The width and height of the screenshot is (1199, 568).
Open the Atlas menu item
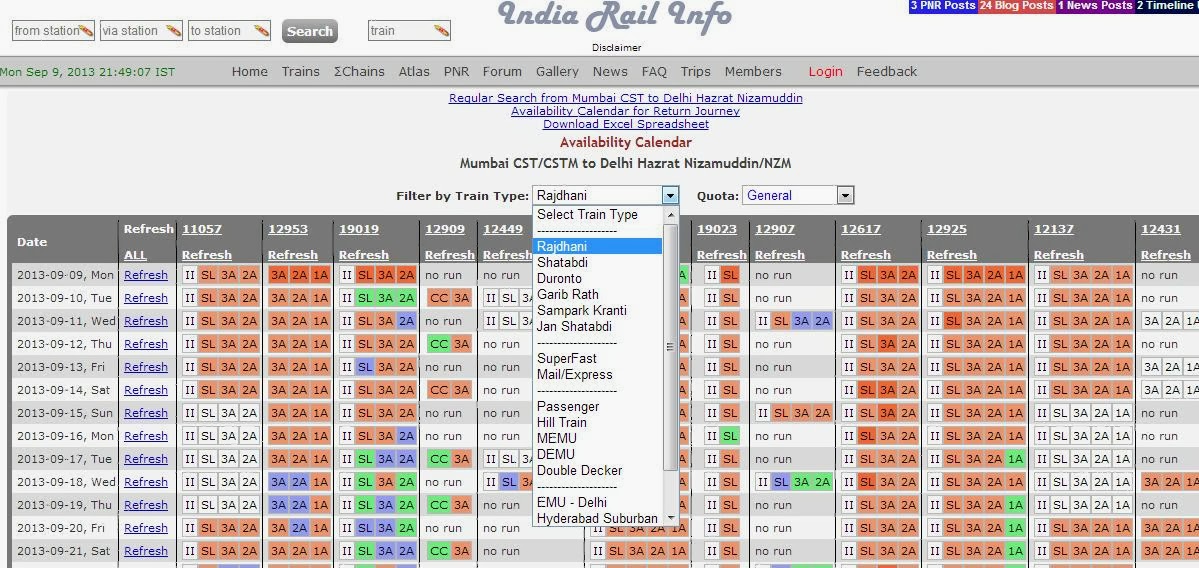pos(414,71)
